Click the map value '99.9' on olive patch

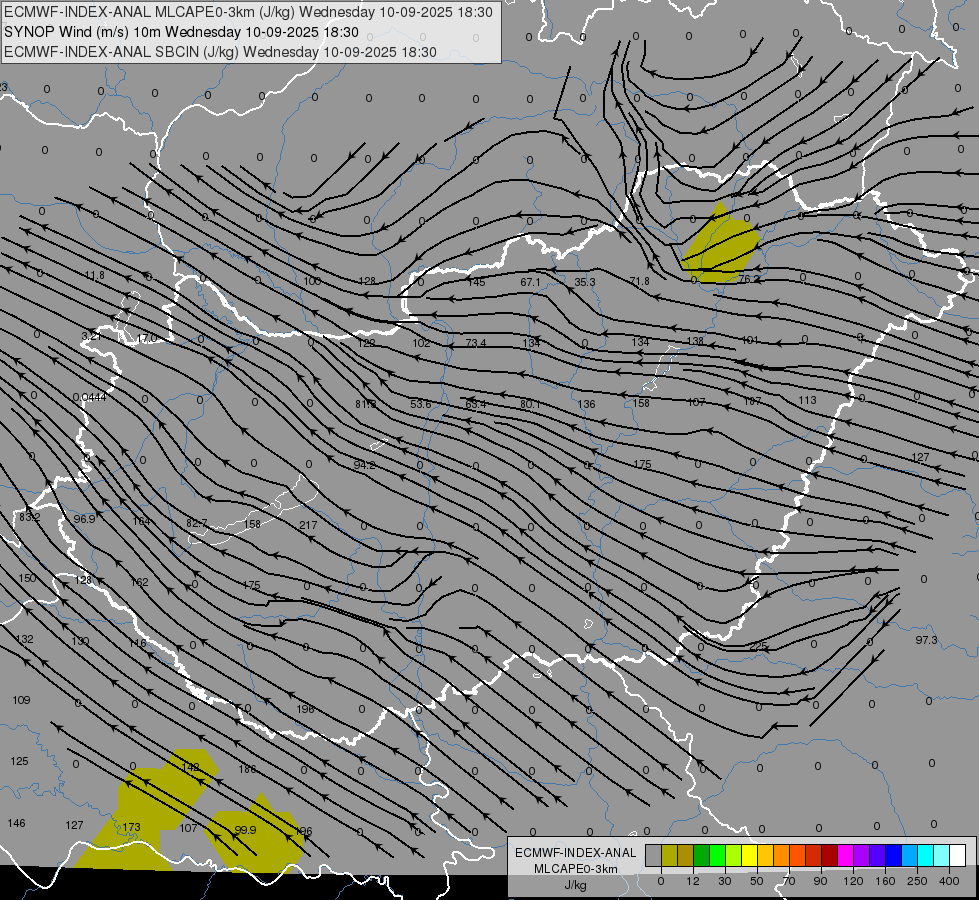coord(245,830)
